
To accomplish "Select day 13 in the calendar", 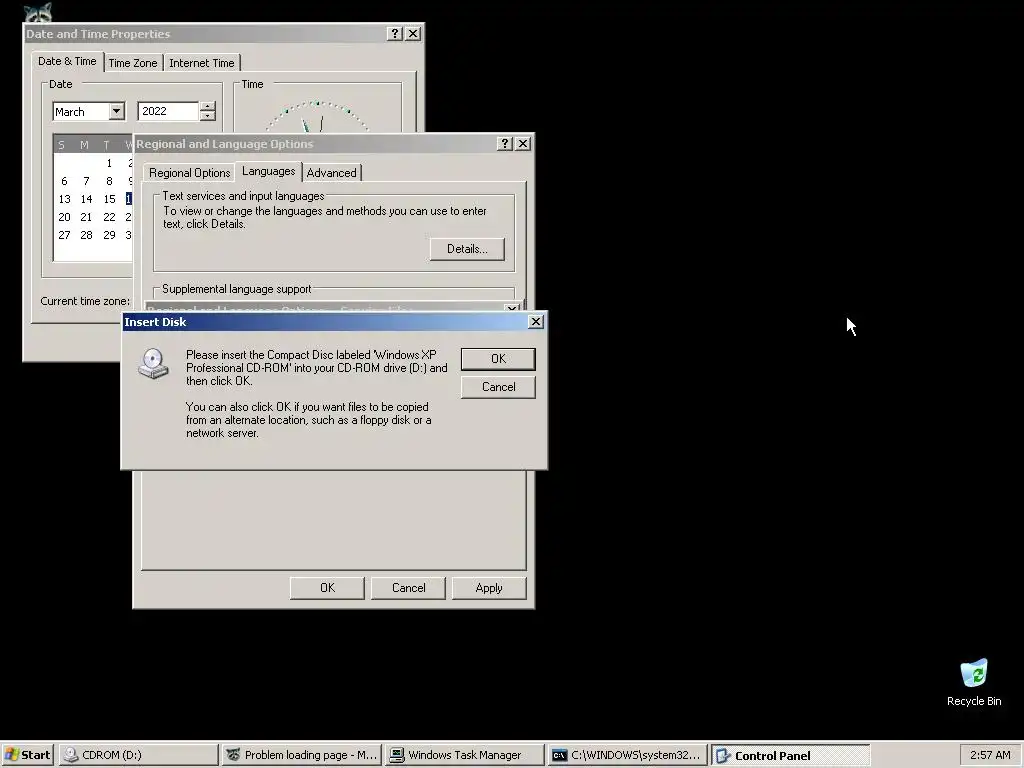I will 64,199.
